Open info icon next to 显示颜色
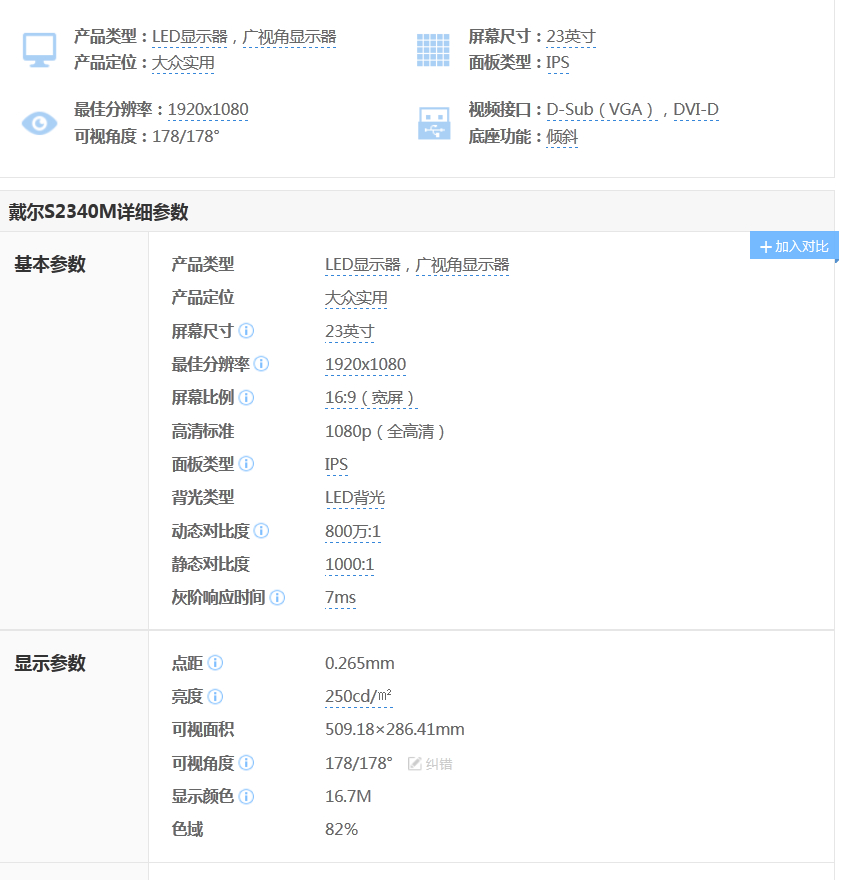 246,796
